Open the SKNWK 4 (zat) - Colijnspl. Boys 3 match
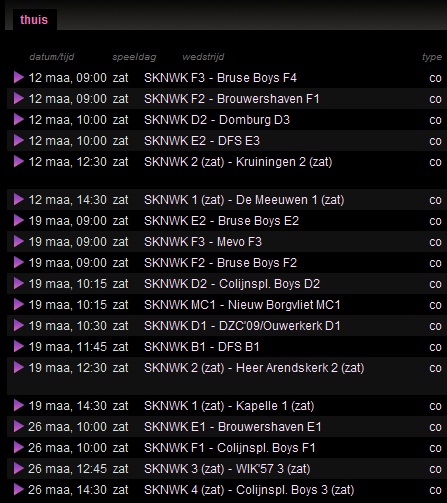The width and height of the screenshot is (447, 503). [249, 490]
